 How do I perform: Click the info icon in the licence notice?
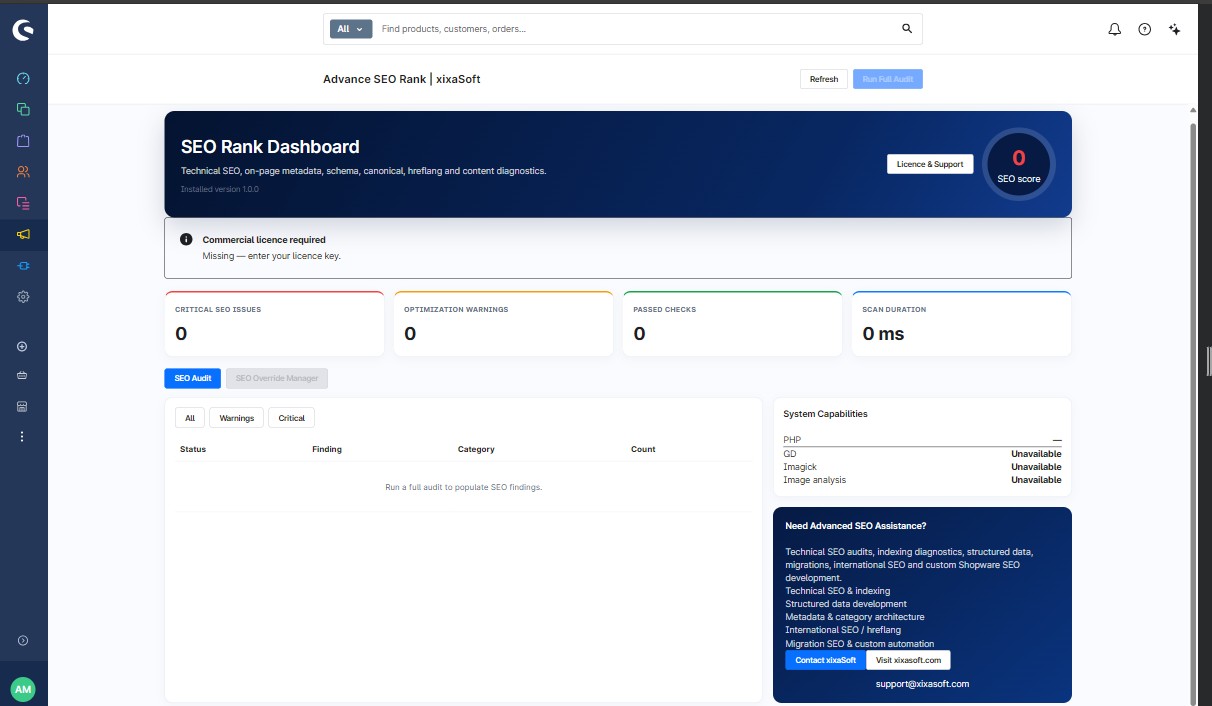(186, 239)
